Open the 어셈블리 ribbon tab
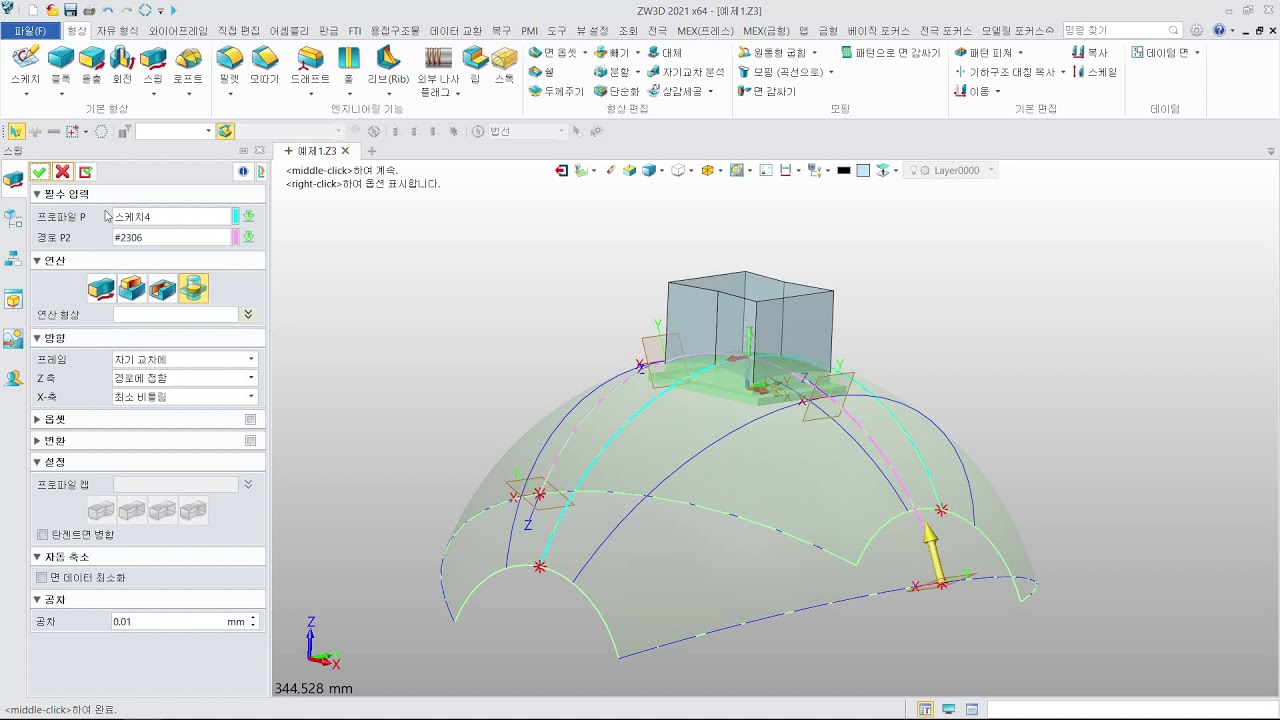The image size is (1280, 720). coord(289,31)
